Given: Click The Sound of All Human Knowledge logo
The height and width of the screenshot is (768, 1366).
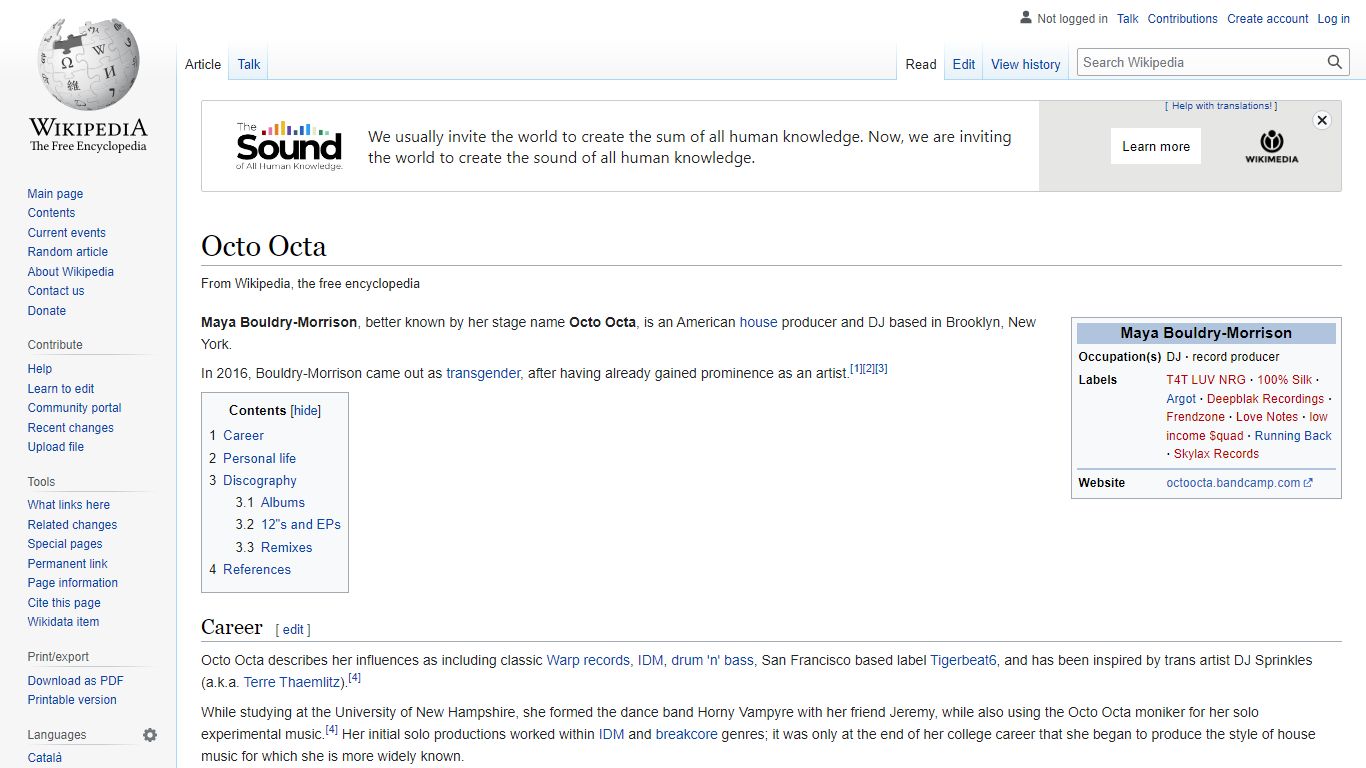Looking at the screenshot, I should (x=289, y=146).
